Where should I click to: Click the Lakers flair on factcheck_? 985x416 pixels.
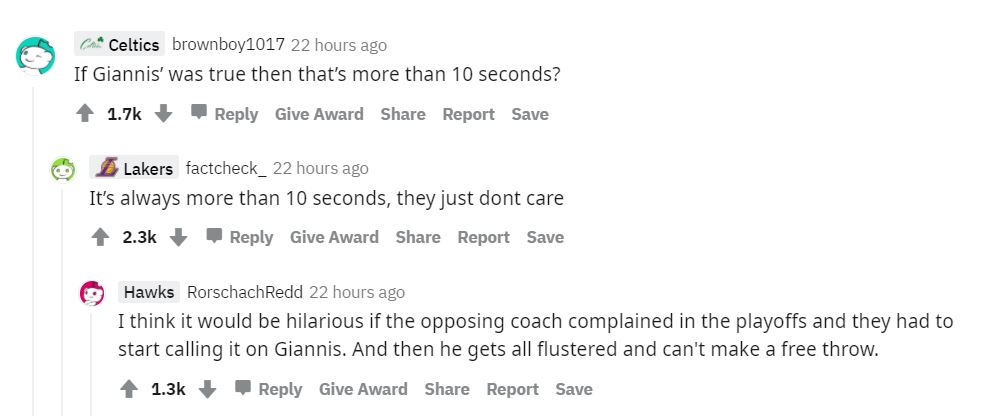134,168
